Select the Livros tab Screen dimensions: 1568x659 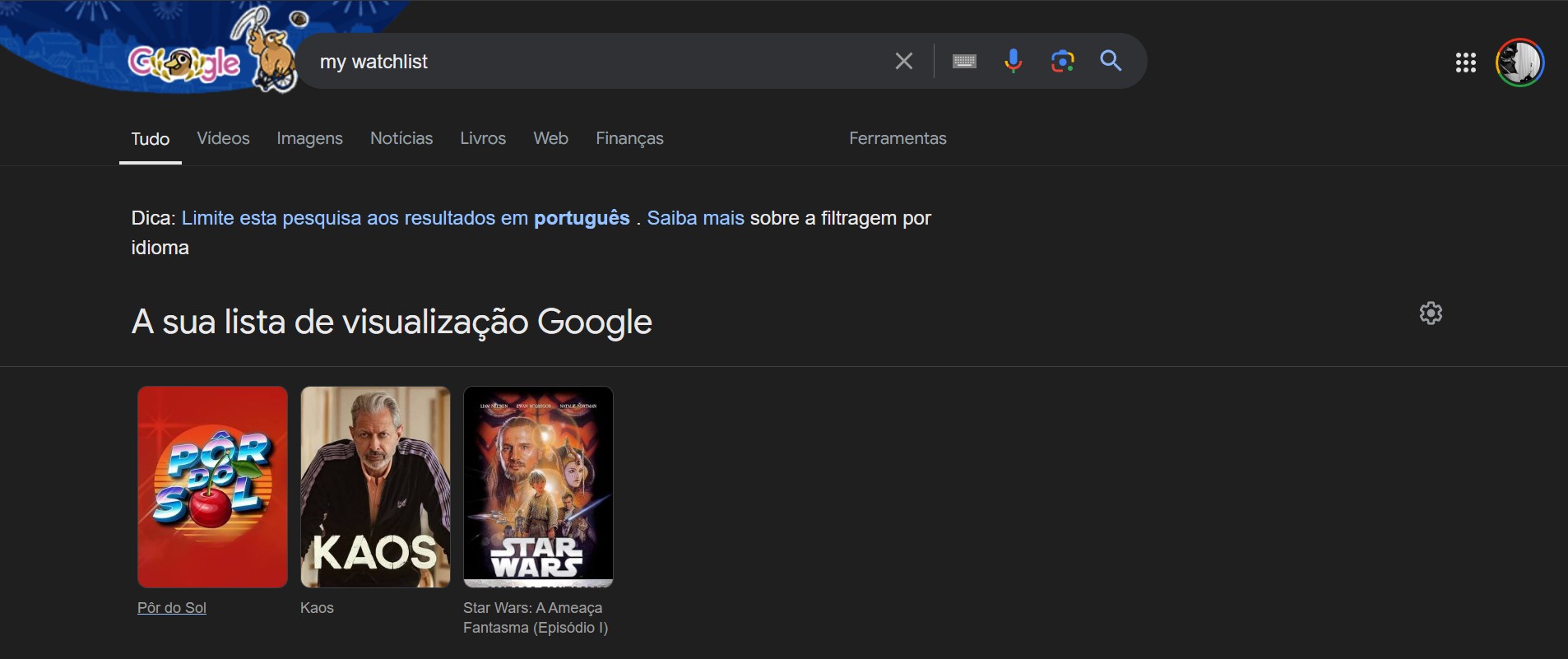pos(482,138)
